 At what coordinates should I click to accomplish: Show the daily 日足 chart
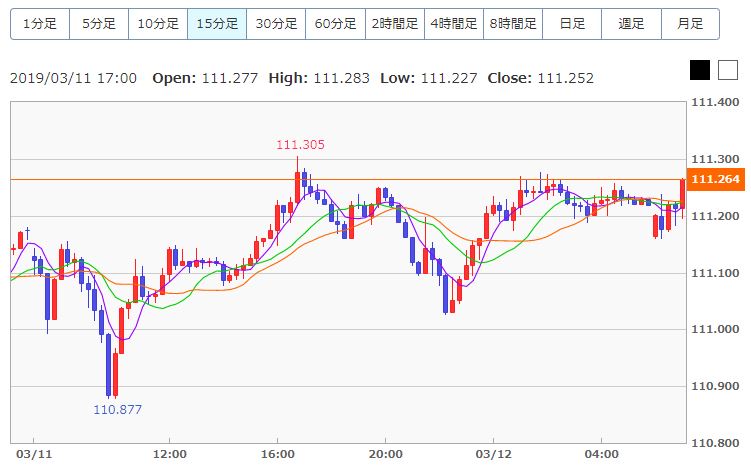pyautogui.click(x=572, y=23)
